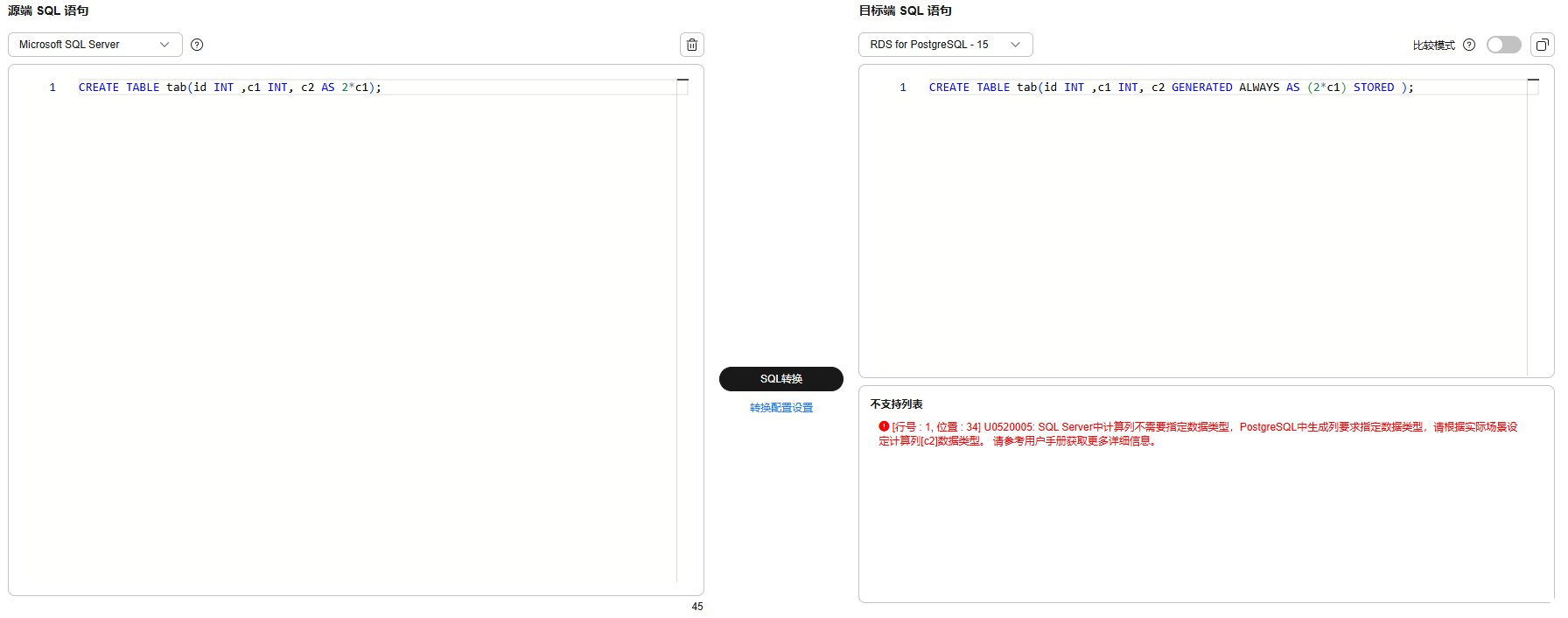The width and height of the screenshot is (1568, 618).
Task: Open the Microsoft SQL Server source dropdown
Action: coord(94,45)
